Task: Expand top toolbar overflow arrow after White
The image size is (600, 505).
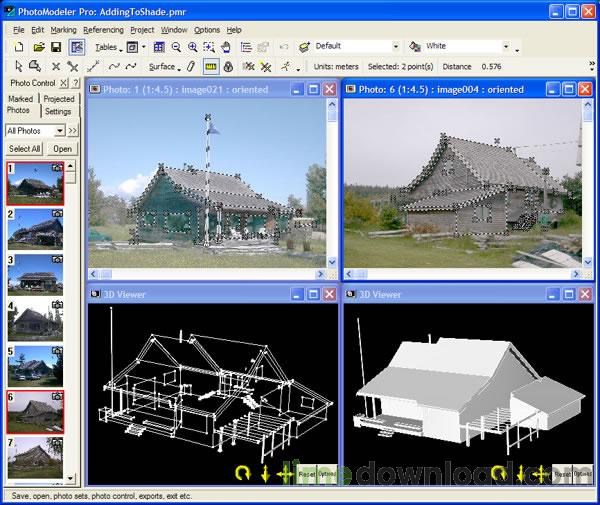Action: (x=517, y=50)
